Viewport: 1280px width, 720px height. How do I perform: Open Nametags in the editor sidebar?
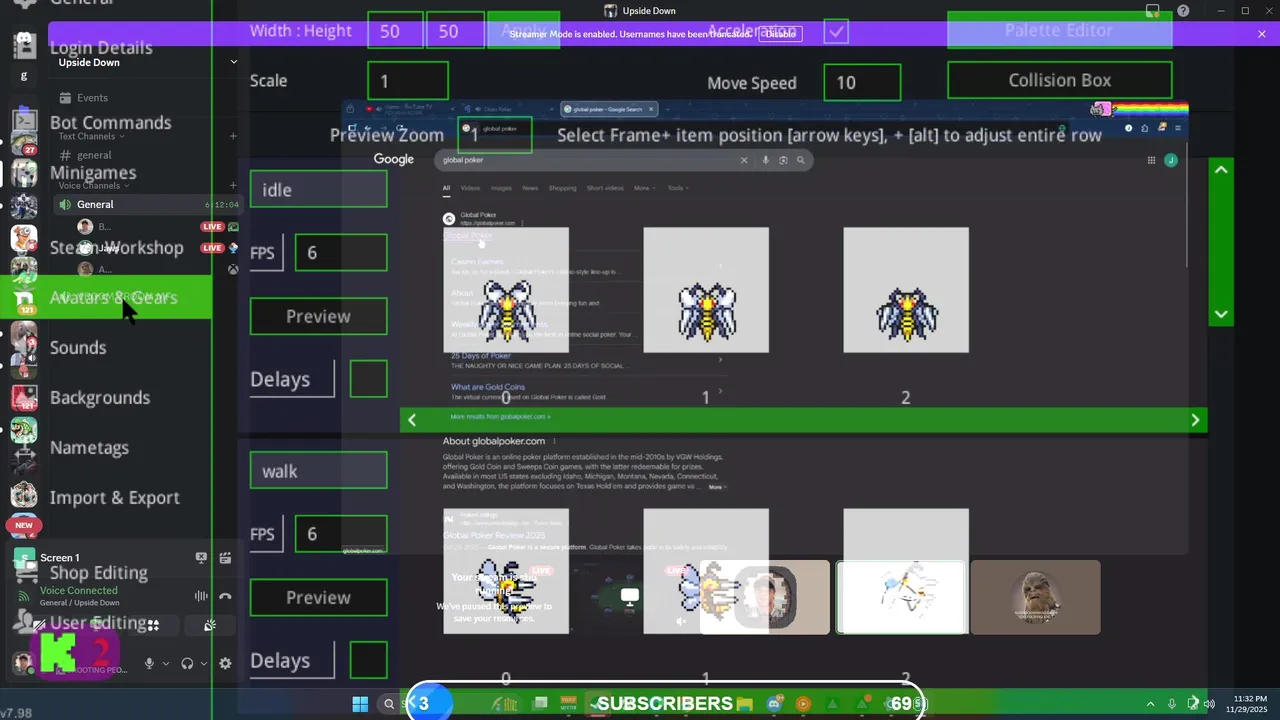(x=89, y=447)
